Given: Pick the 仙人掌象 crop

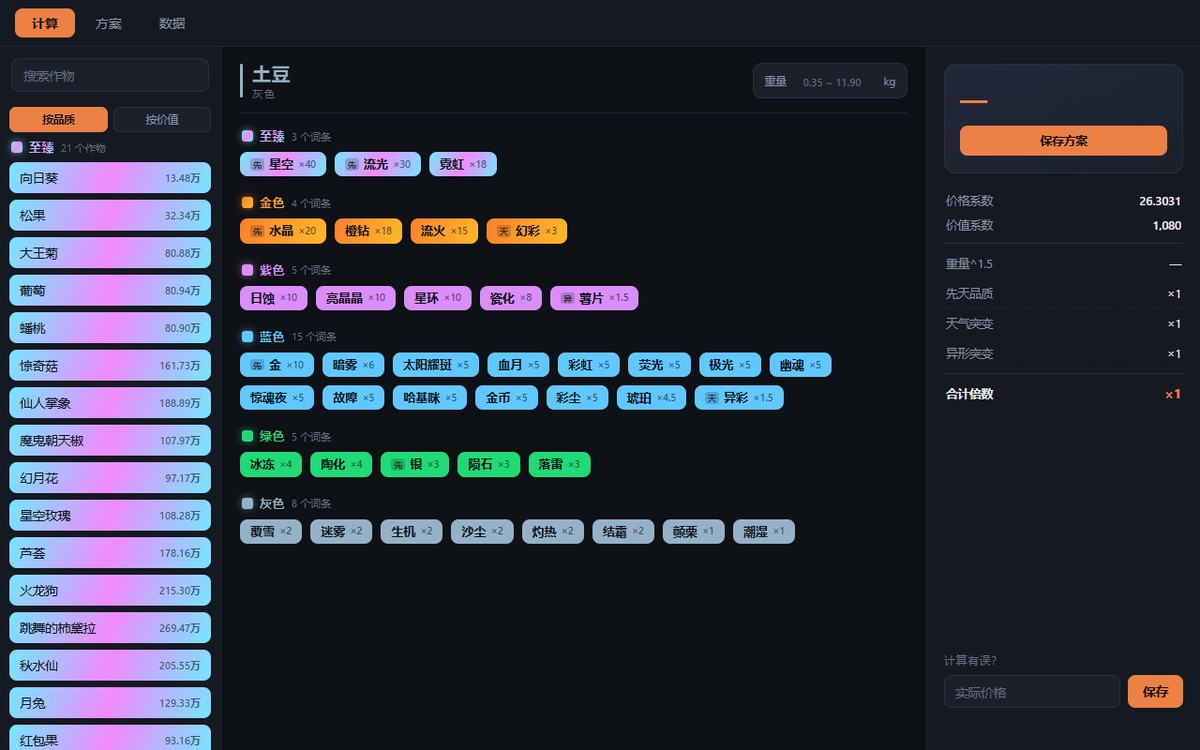Looking at the screenshot, I should (x=110, y=403).
